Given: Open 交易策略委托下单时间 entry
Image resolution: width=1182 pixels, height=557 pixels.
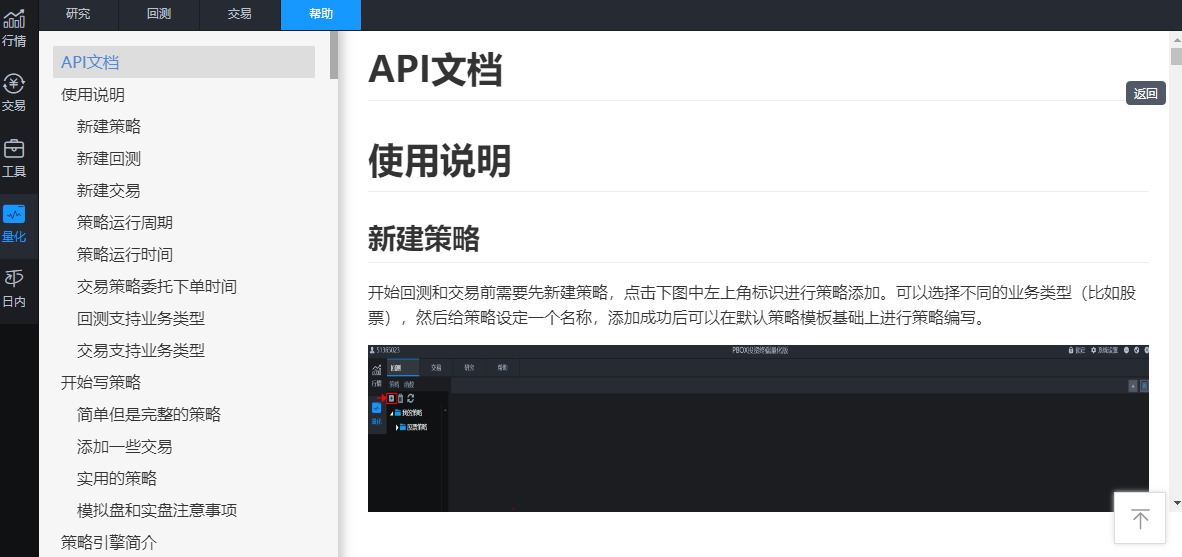Looking at the screenshot, I should pos(157,287).
